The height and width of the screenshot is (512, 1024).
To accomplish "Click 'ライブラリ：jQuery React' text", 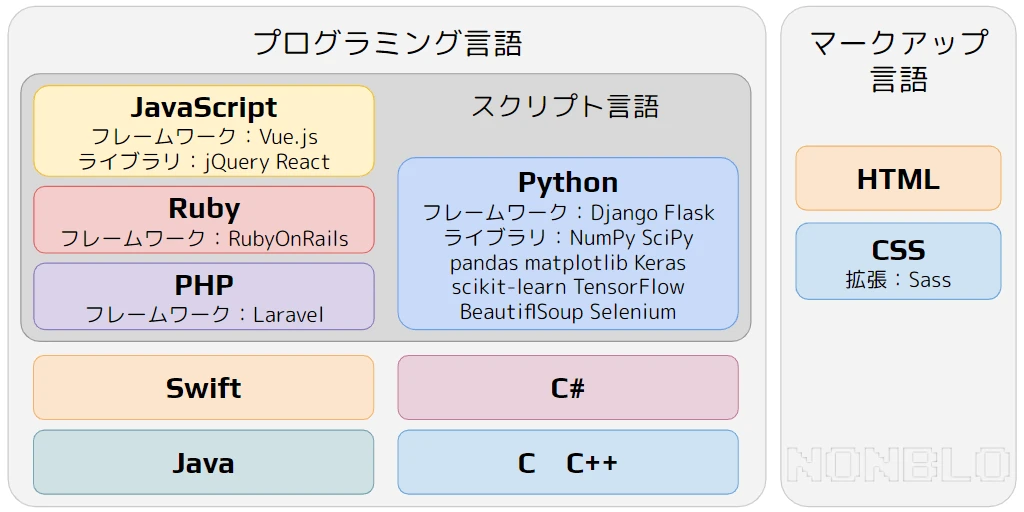I will point(204,162).
